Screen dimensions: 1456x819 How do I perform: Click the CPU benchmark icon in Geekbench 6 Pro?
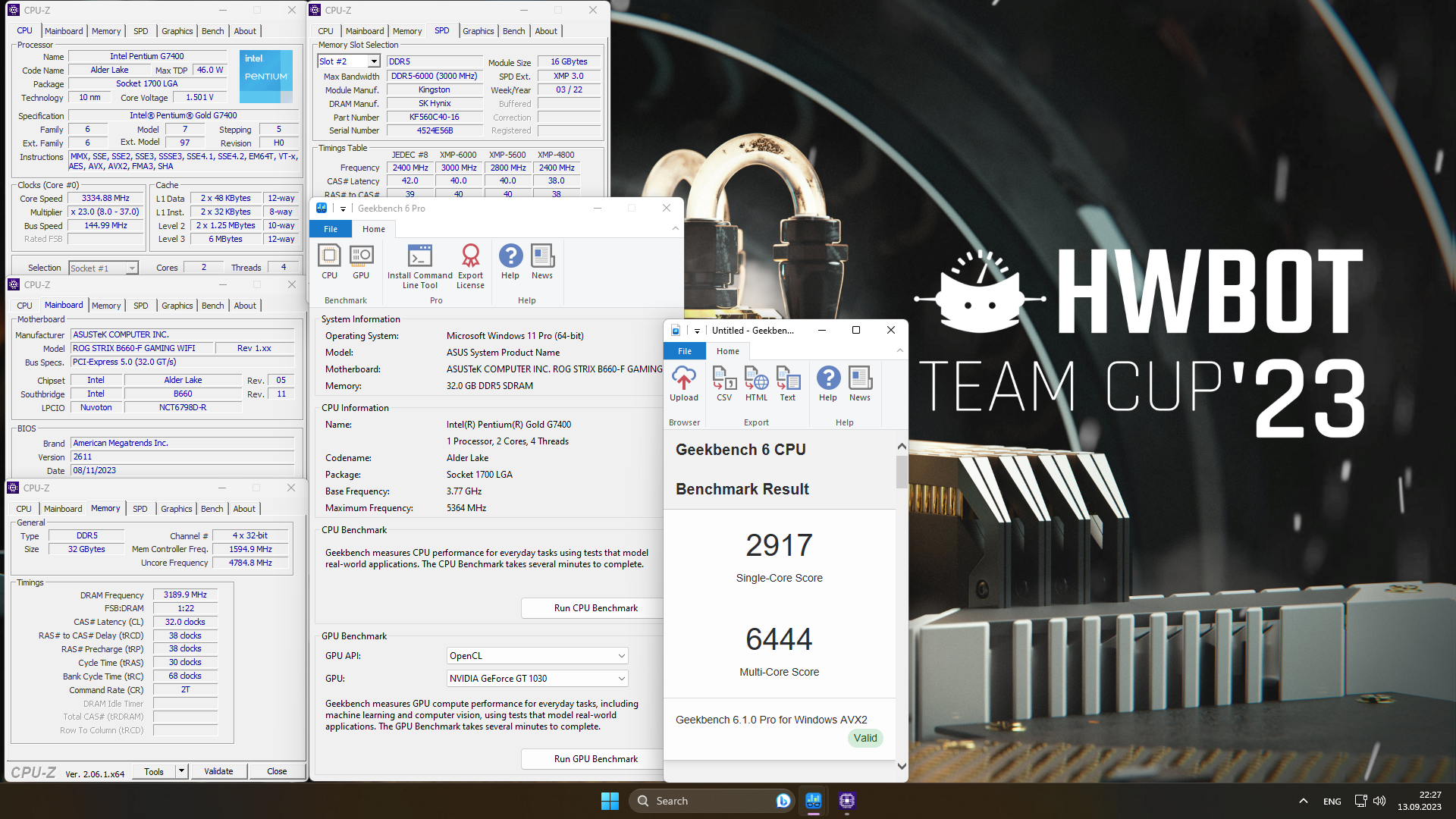[x=329, y=262]
